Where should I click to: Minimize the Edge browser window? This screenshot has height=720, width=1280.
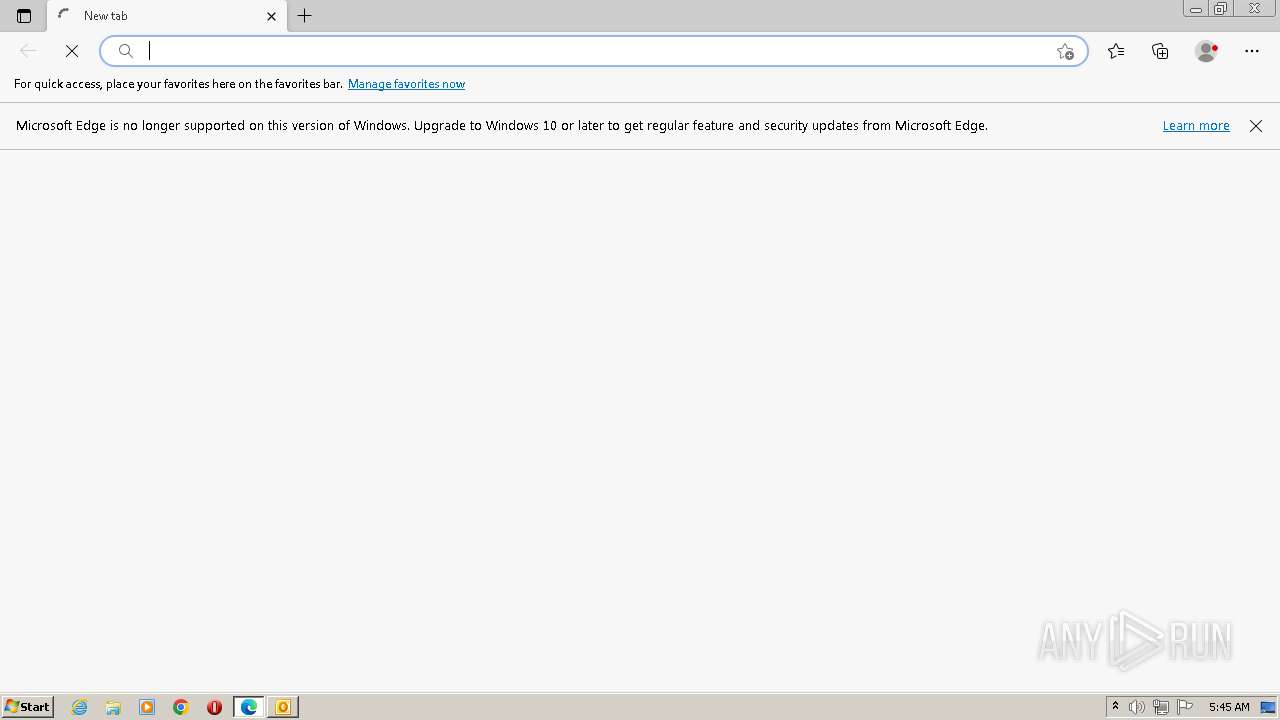[1196, 9]
